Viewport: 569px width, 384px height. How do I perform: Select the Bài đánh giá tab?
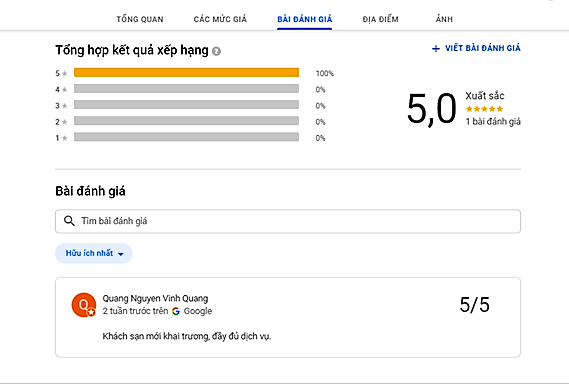[304, 19]
